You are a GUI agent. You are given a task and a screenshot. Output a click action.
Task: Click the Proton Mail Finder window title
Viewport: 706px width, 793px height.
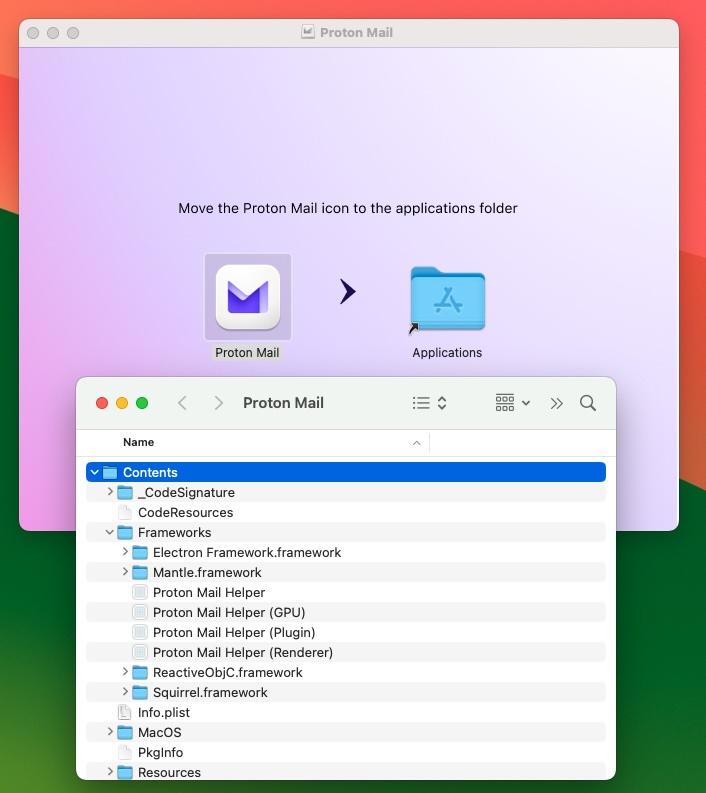coord(283,403)
